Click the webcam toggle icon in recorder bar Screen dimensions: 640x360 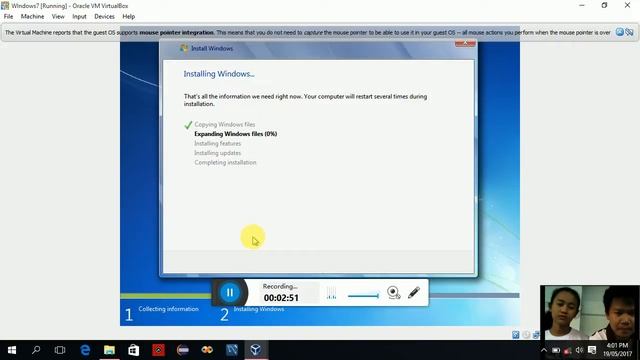393,293
